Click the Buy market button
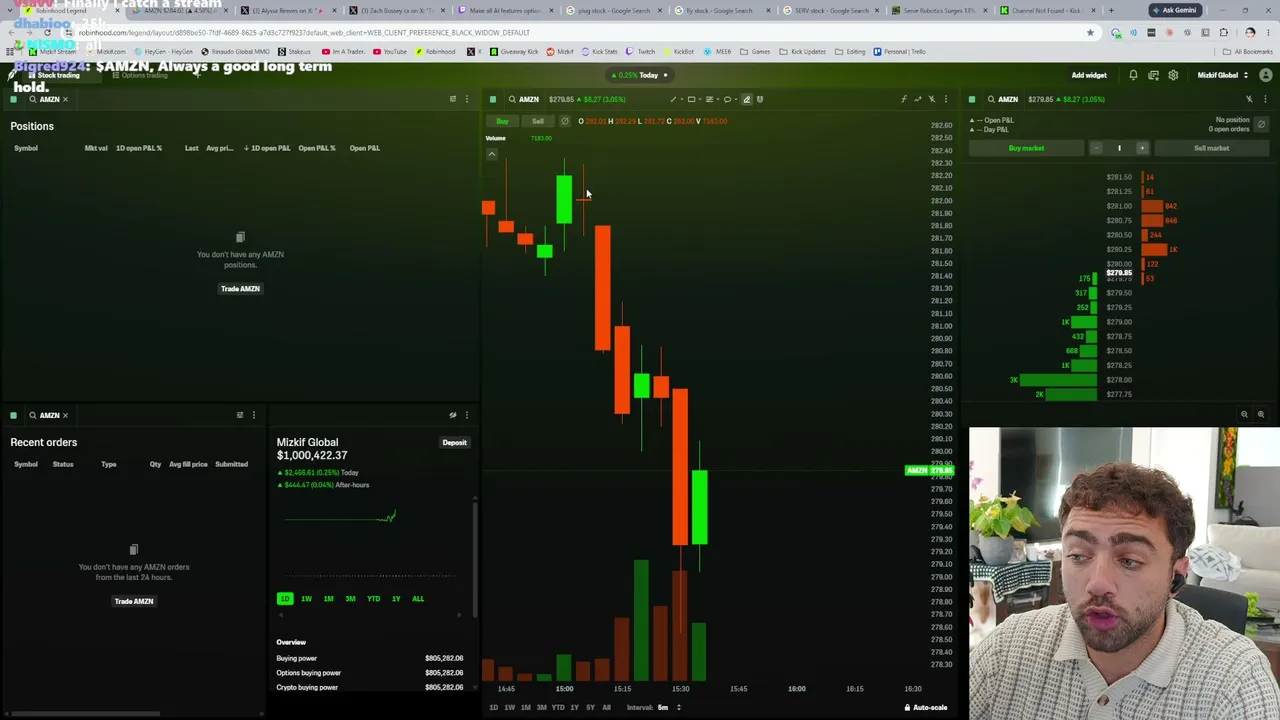Screen dimensions: 1280x720 pos(1026,148)
